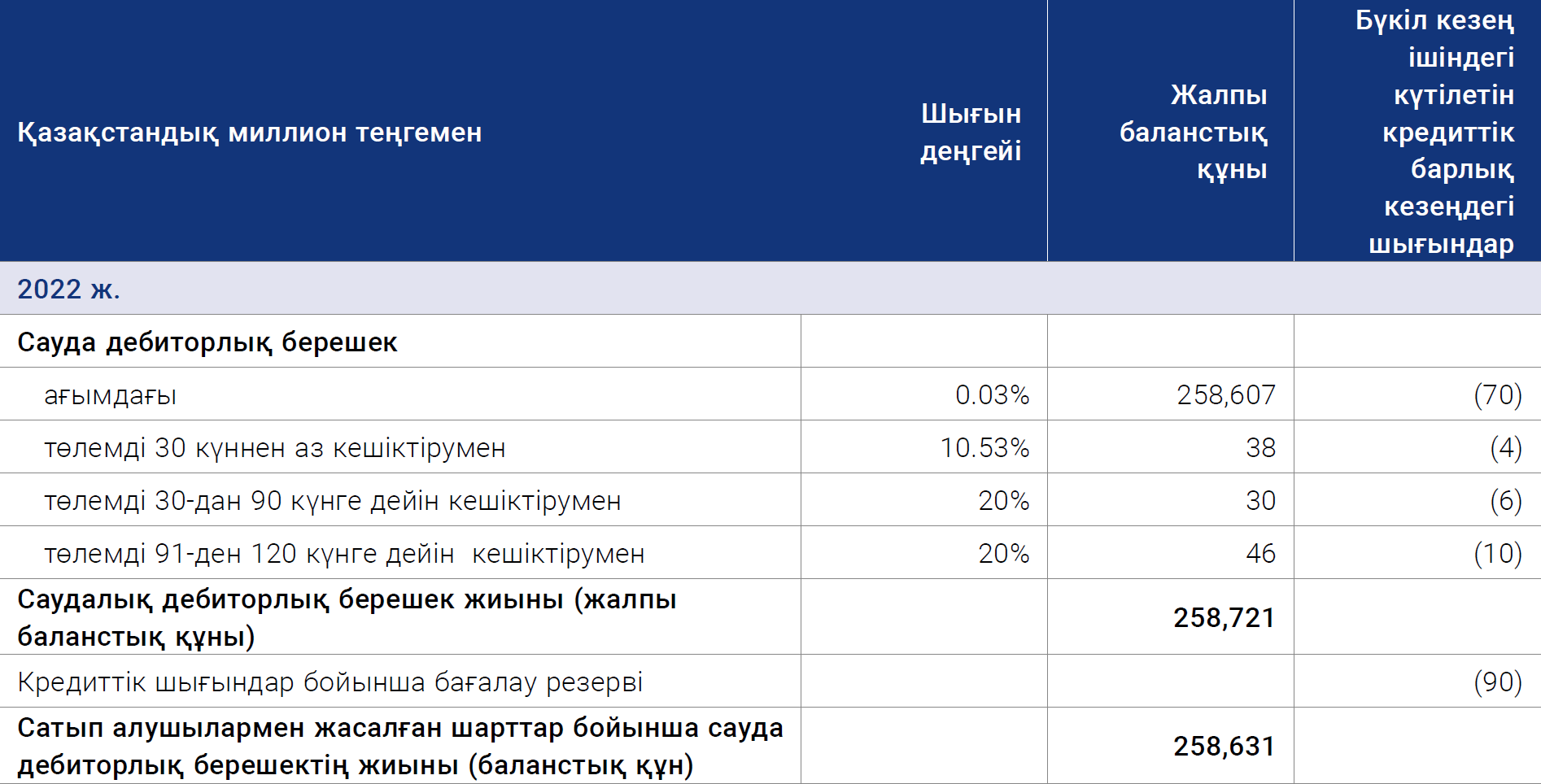Image resolution: width=1541 pixels, height=784 pixels.
Task: Click the final total 258,631 cell
Action: 1224,747
